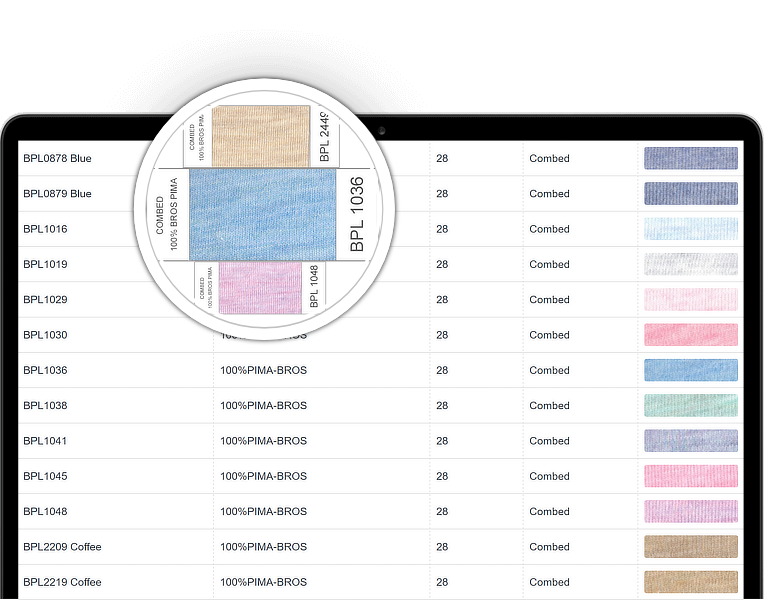Click the magnified beige BPL 2449 fabric sample
This screenshot has width=764, height=600.
(x=262, y=135)
